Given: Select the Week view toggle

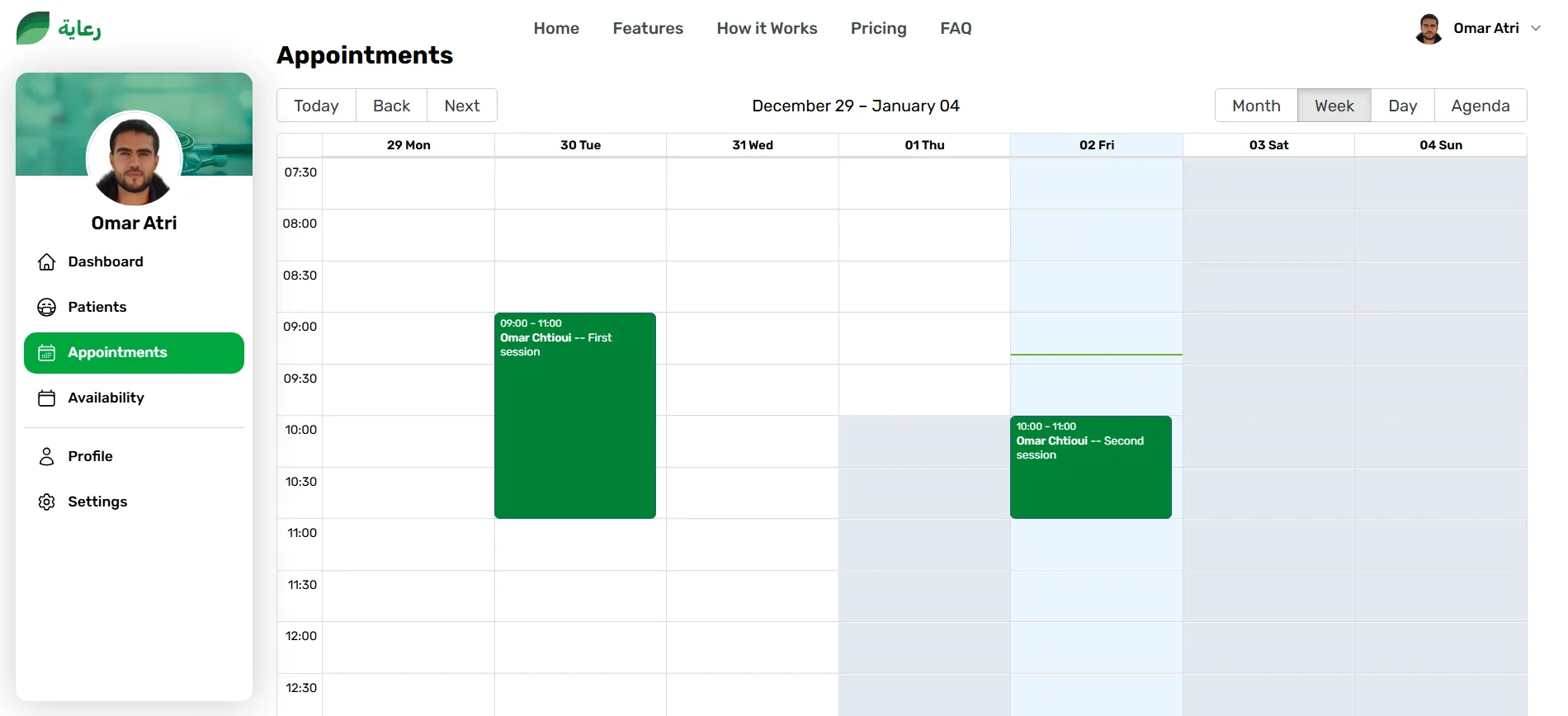Looking at the screenshot, I should click(1334, 106).
